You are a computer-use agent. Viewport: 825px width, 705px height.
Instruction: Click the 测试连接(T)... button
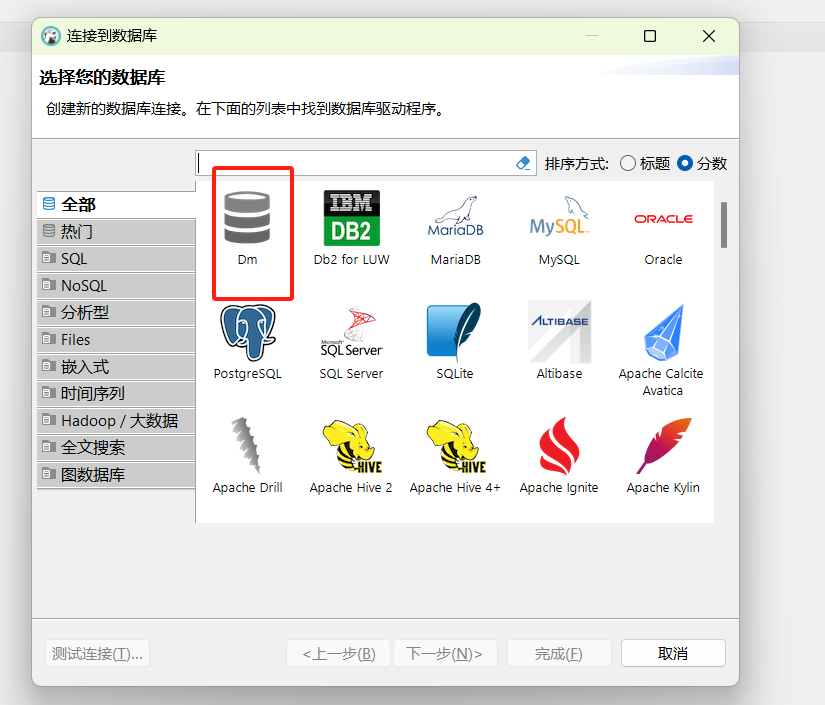[97, 653]
